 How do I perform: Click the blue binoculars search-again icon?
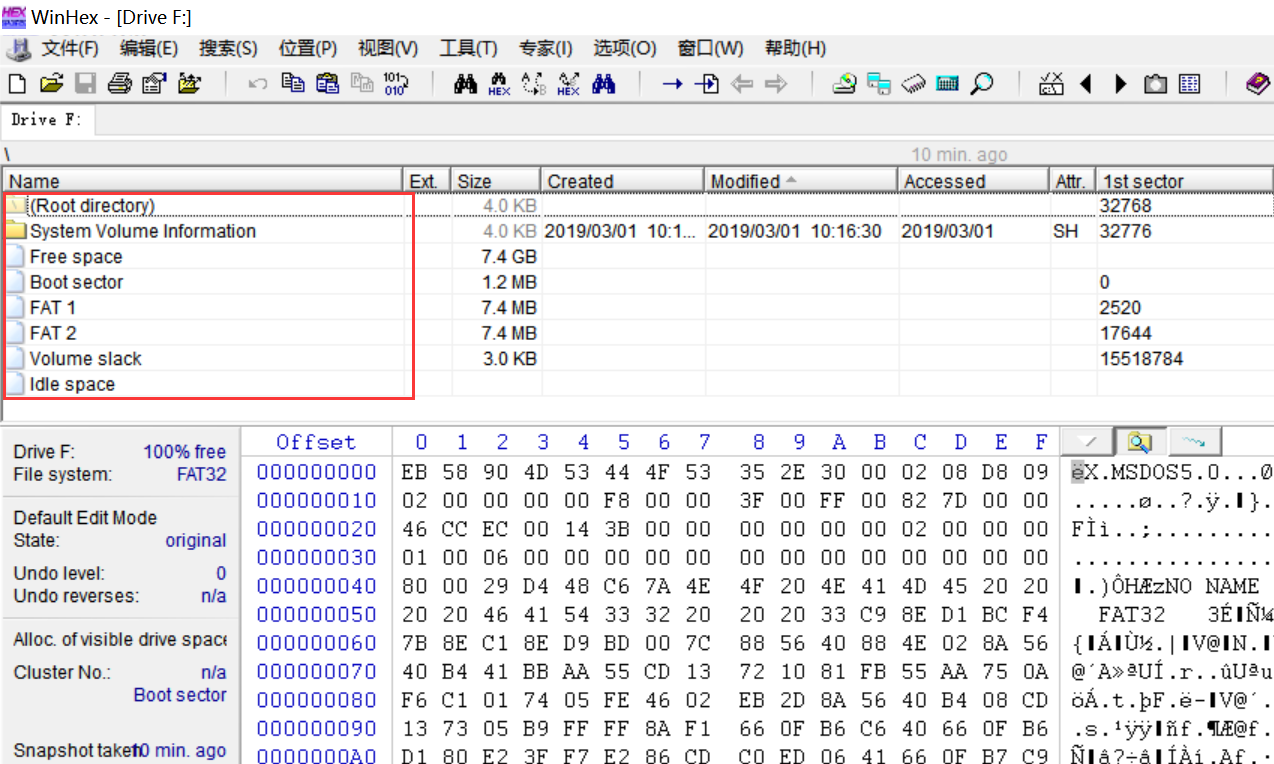coord(603,84)
